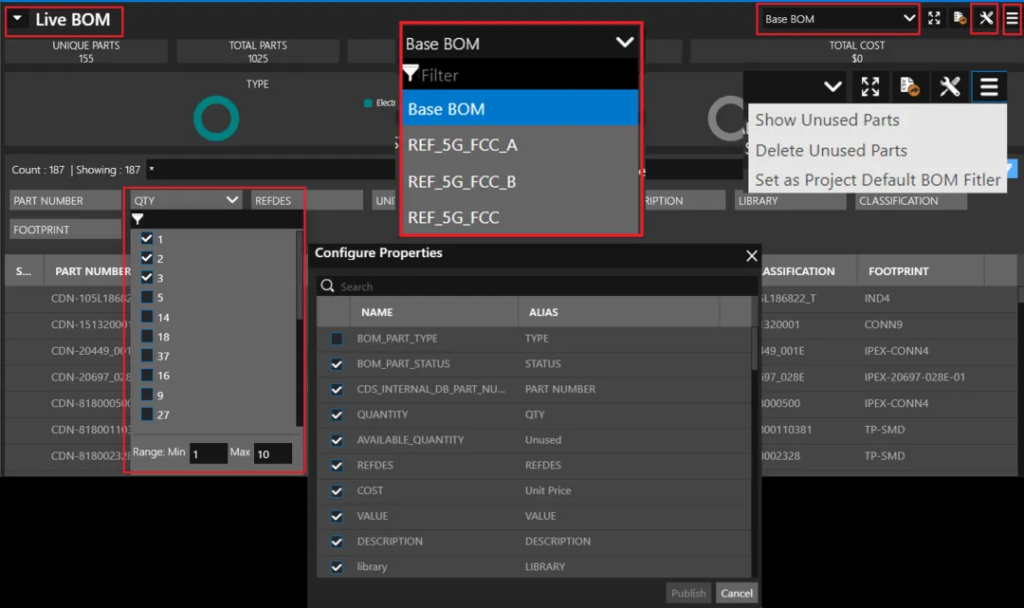Click the funnel icon atop the QTY value list
The image size is (1024, 608).
point(138,219)
